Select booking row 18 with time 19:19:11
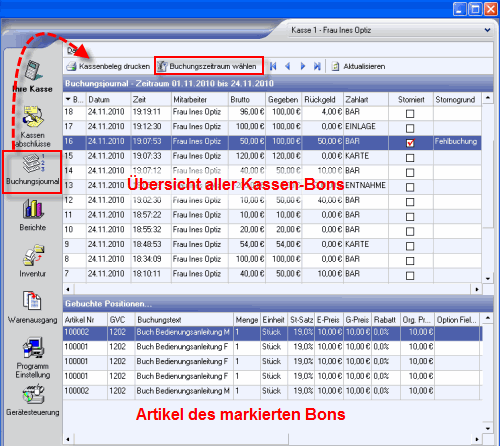The image size is (500, 446). pyautogui.click(x=272, y=113)
